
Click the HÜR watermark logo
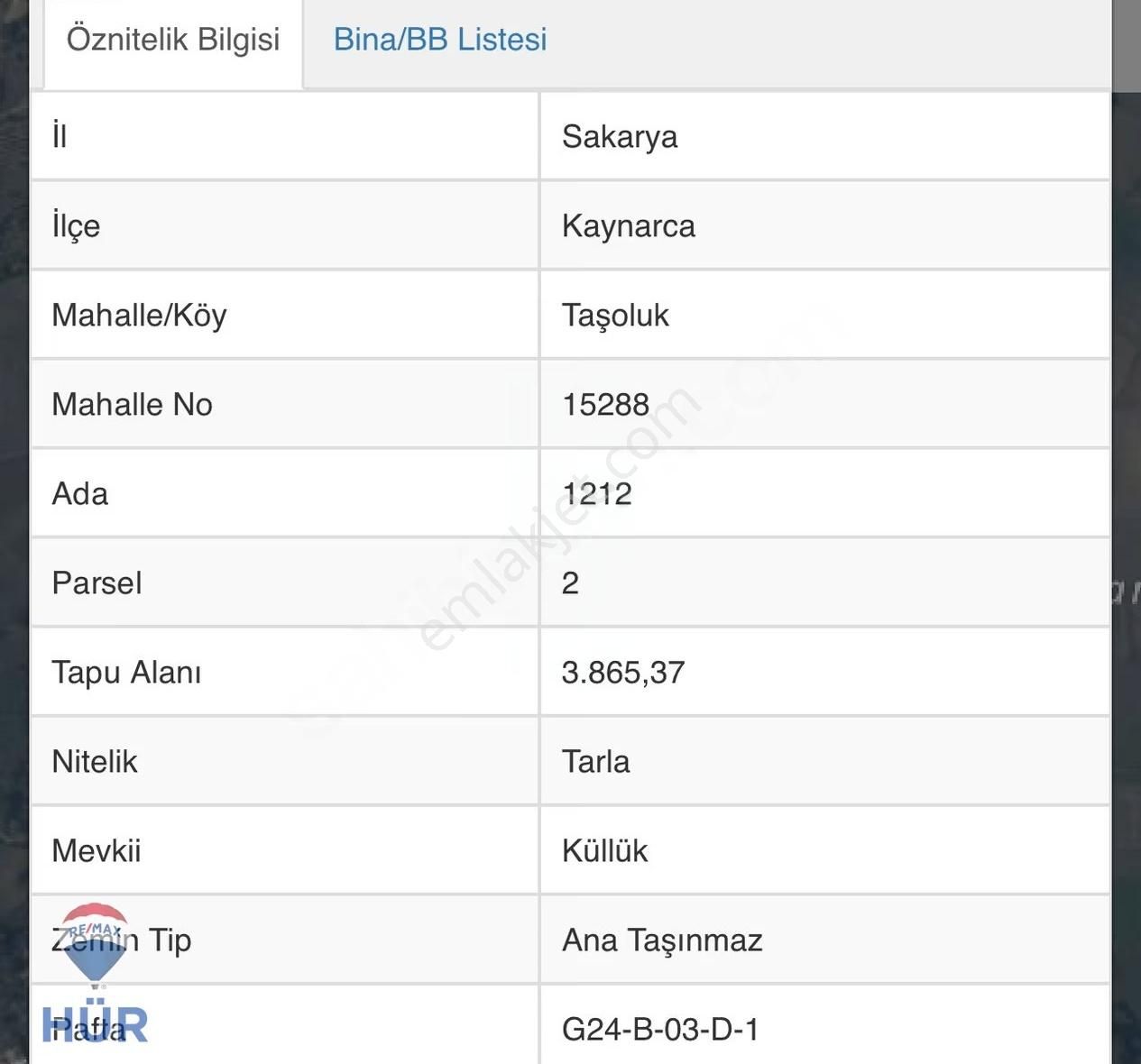(x=93, y=1023)
